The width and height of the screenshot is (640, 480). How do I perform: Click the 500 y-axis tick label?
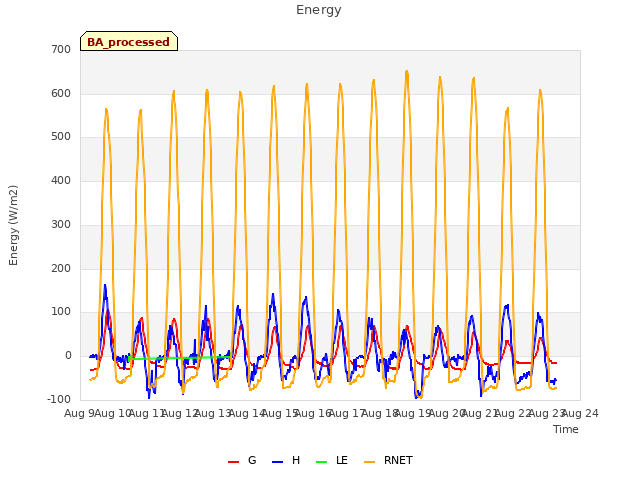[x=61, y=137]
